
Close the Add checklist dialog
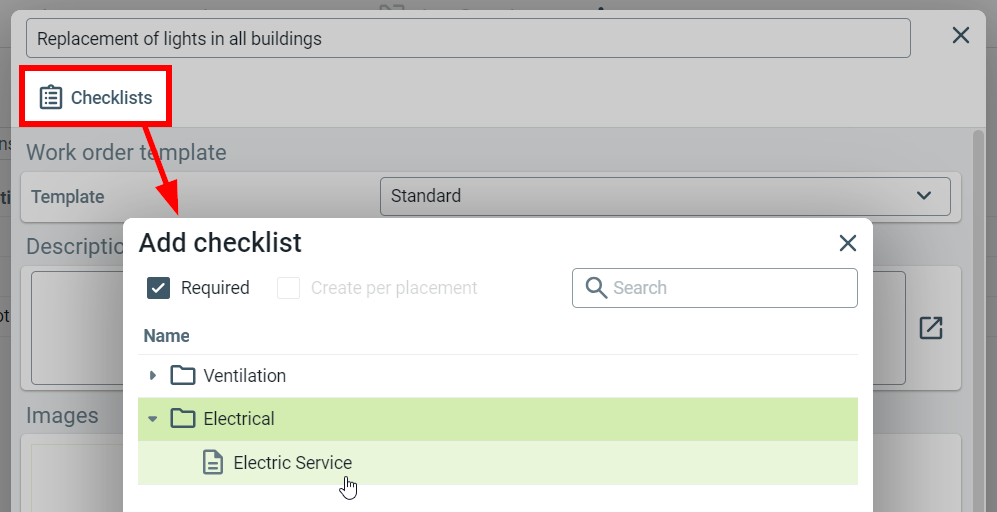(x=848, y=243)
